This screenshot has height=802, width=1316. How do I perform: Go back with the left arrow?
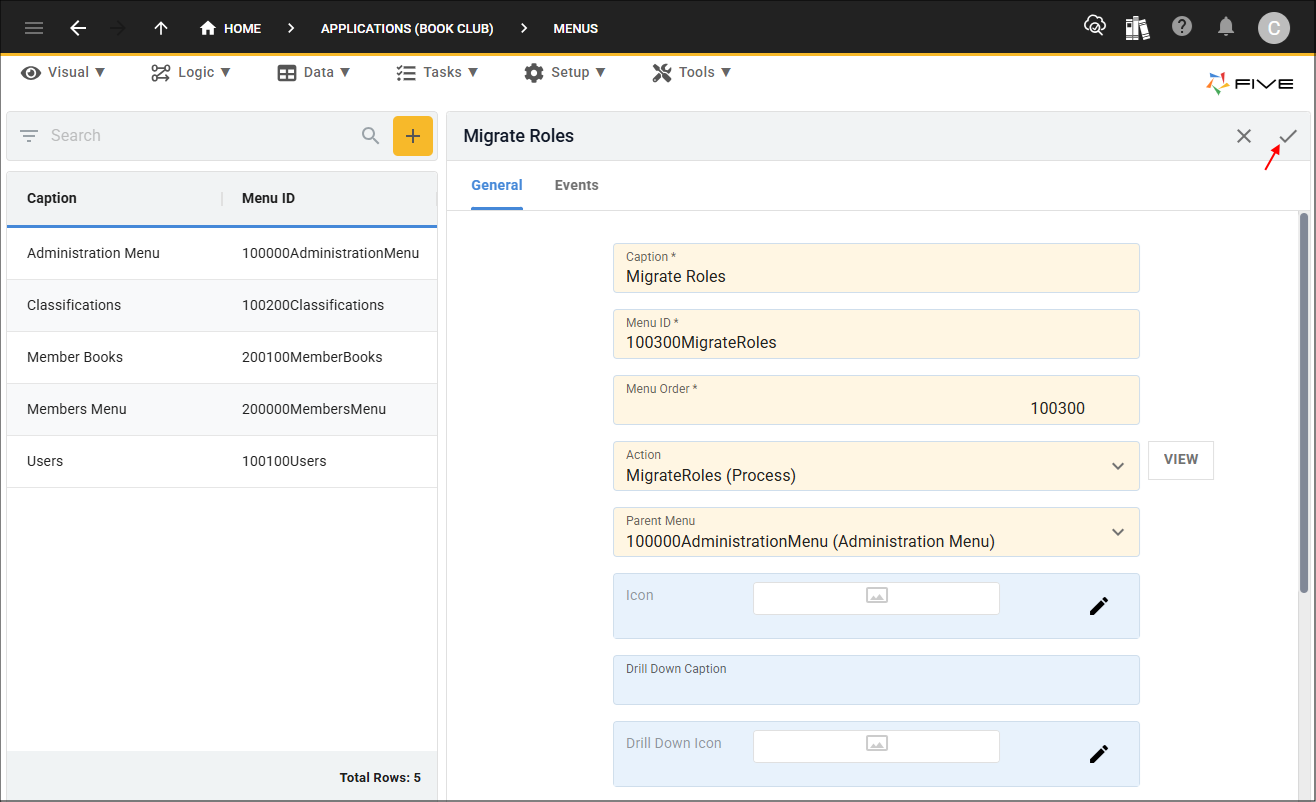[78, 28]
